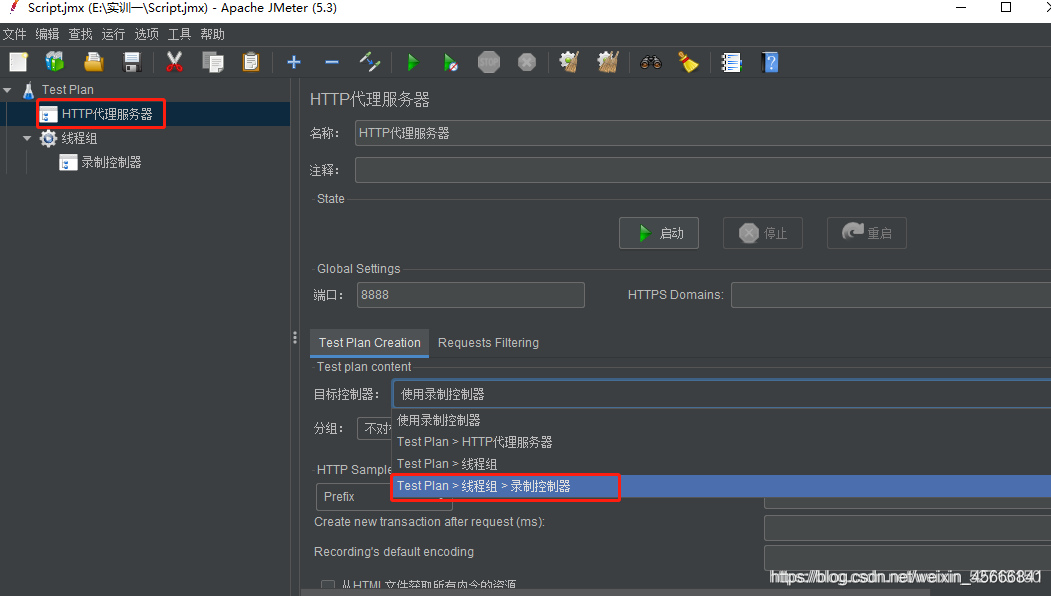Open the 目标控制器 combo box
Viewport: 1051px width, 596px height.
point(721,394)
